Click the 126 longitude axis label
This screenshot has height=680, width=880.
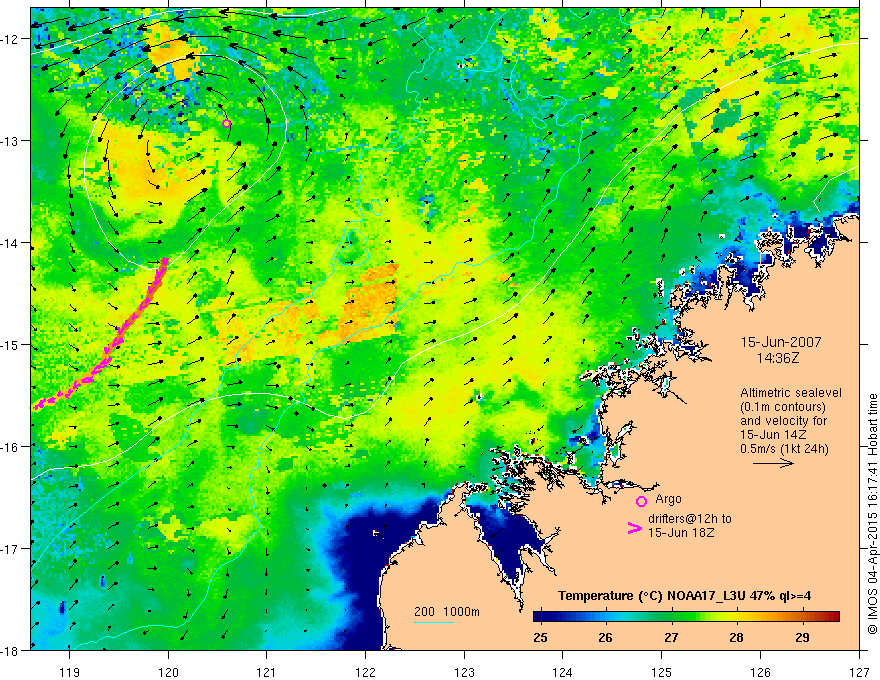(760, 672)
